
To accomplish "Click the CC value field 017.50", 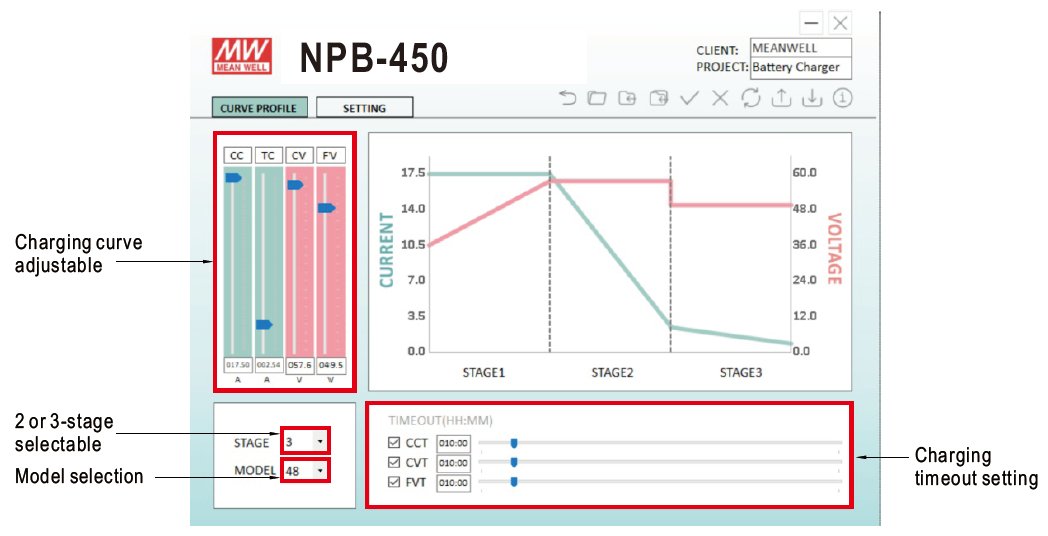I will pyautogui.click(x=237, y=366).
